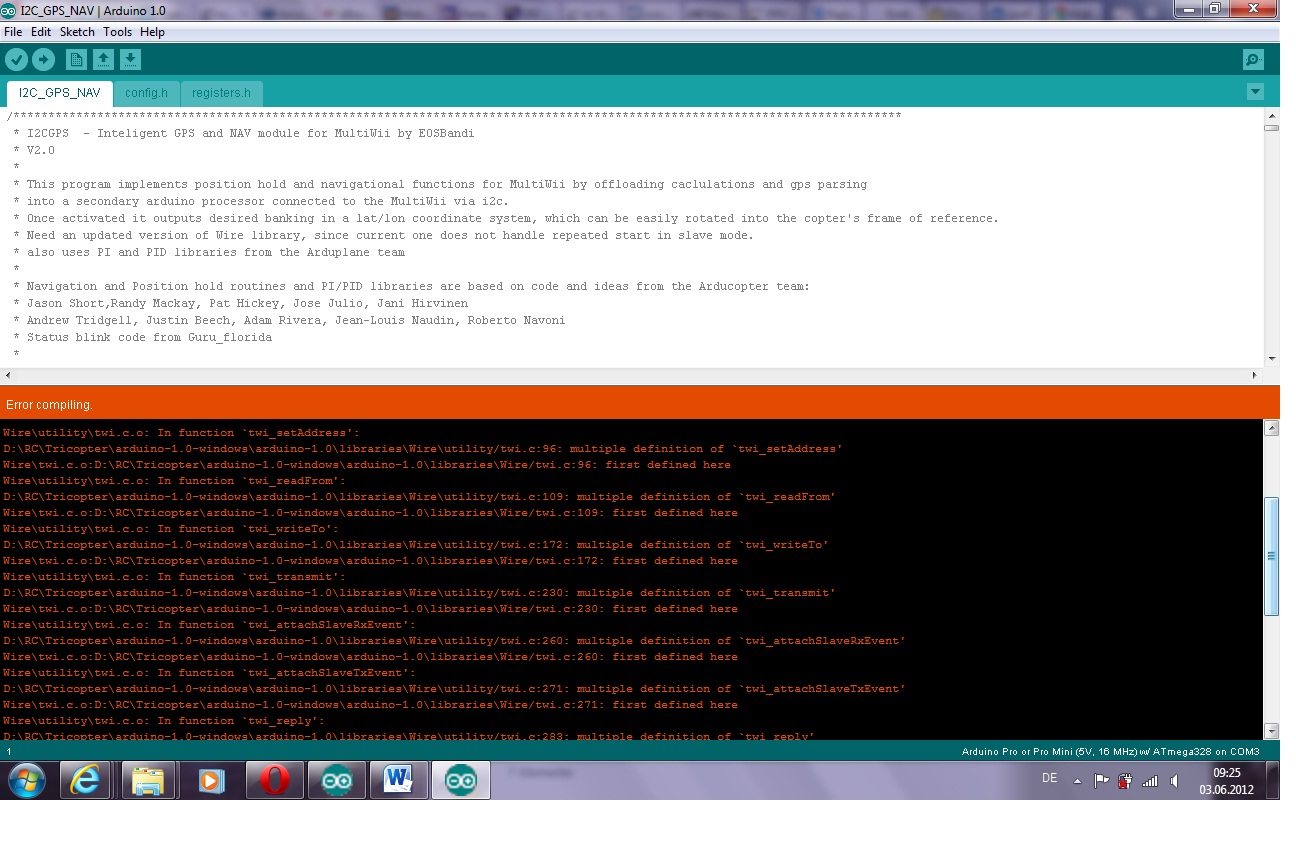This screenshot has width=1296, height=864.
Task: Click the Verify checkmark icon to compile
Action: pos(17,59)
